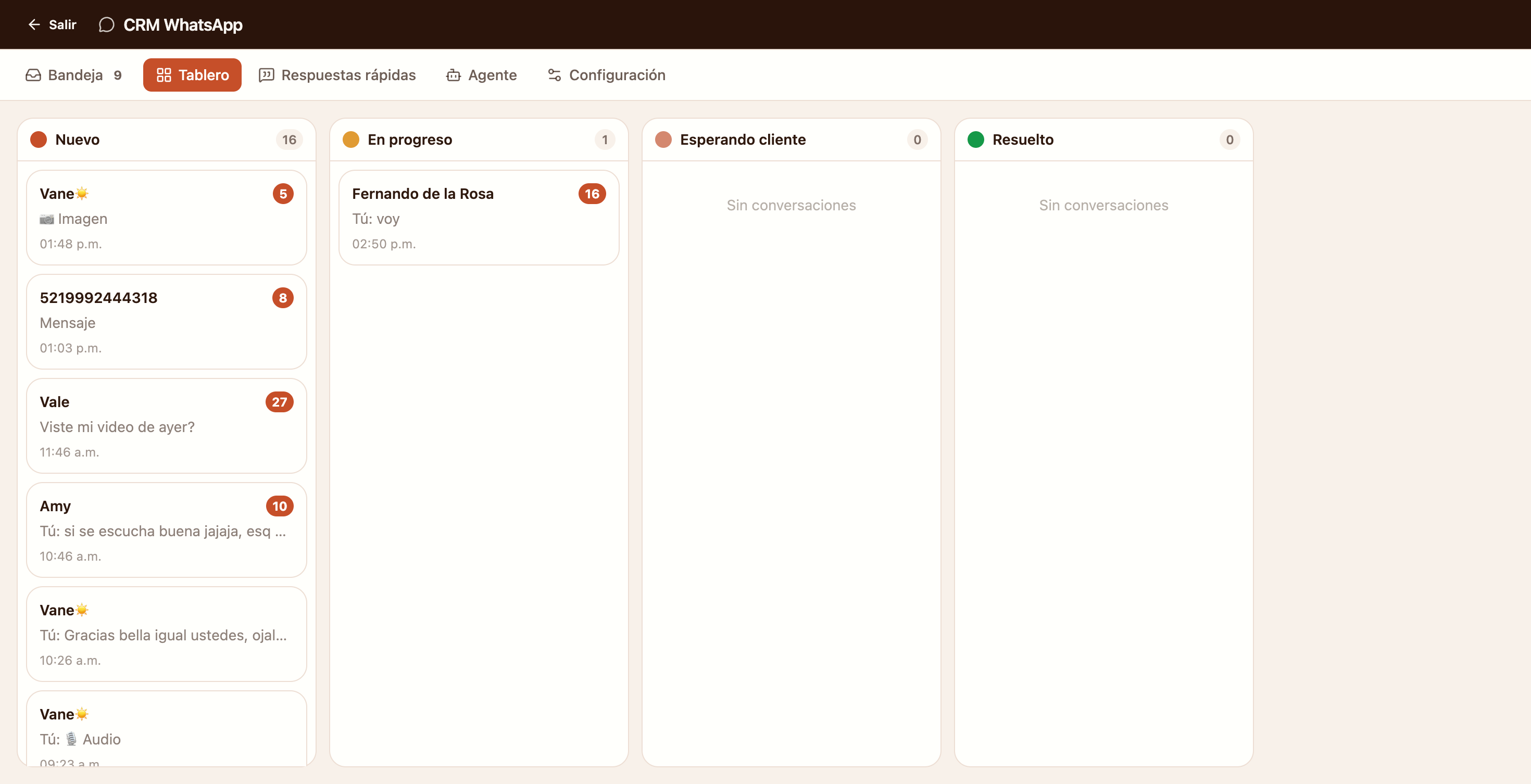Click the sliders icon next to Configuración
Viewport: 1531px width, 784px height.
point(555,75)
